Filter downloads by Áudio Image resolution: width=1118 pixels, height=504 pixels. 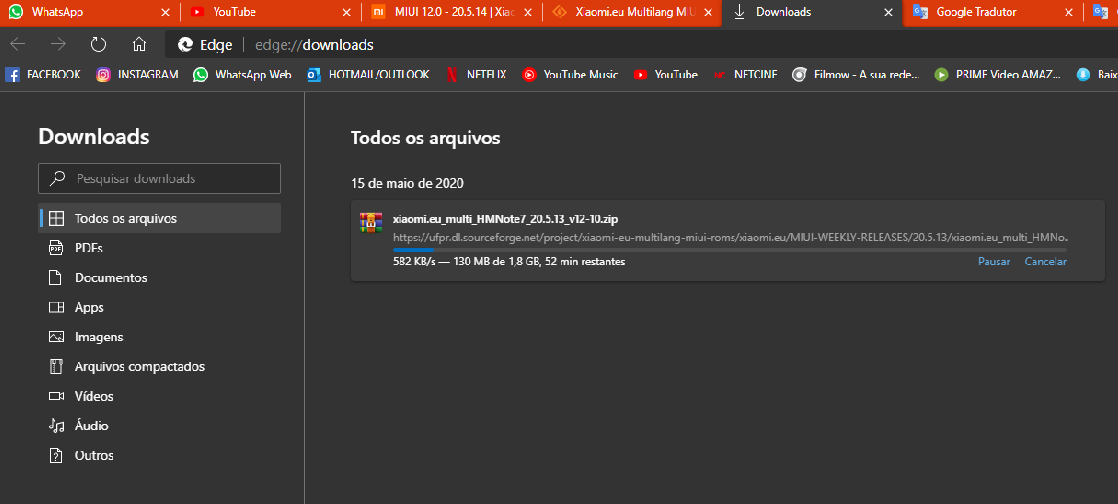159,426
